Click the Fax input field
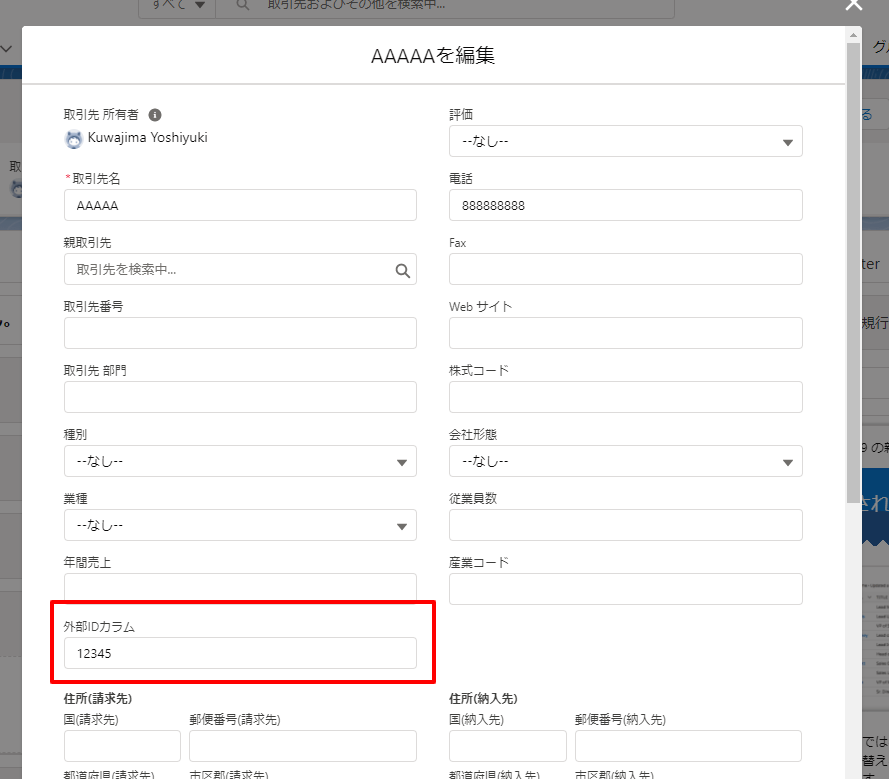The image size is (889, 779). click(625, 269)
